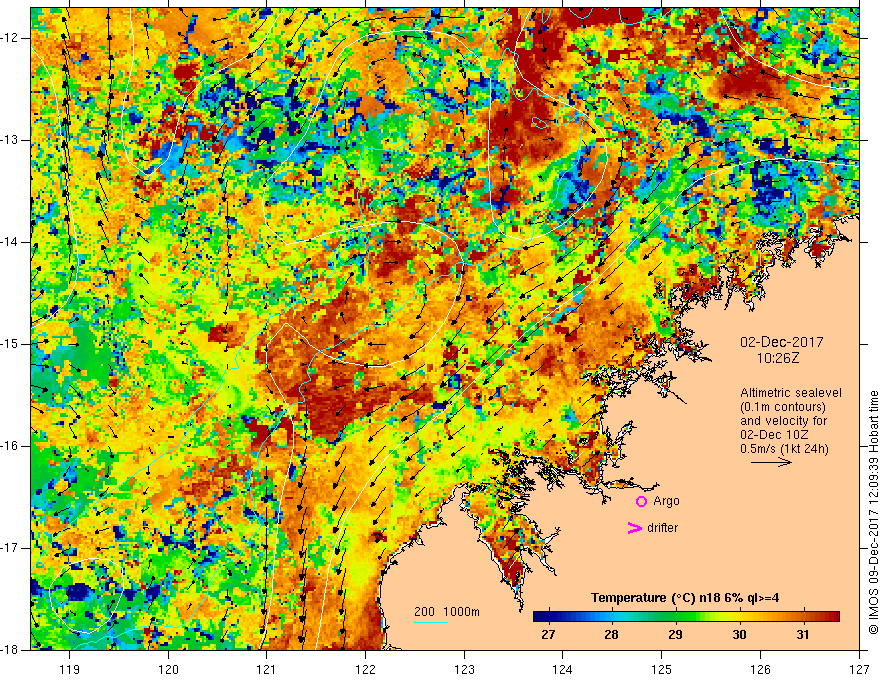The width and height of the screenshot is (880, 680).
Task: Click the 'and velocity for' caption line
Action: pos(783,421)
